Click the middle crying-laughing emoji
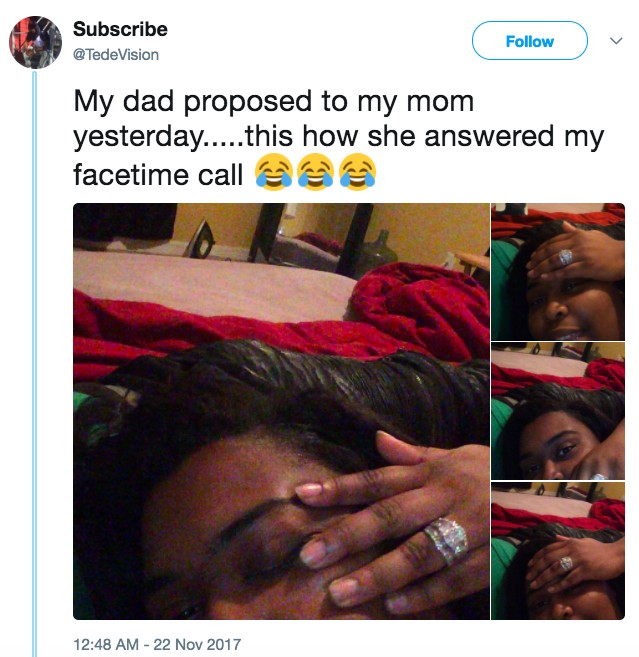 click(316, 172)
